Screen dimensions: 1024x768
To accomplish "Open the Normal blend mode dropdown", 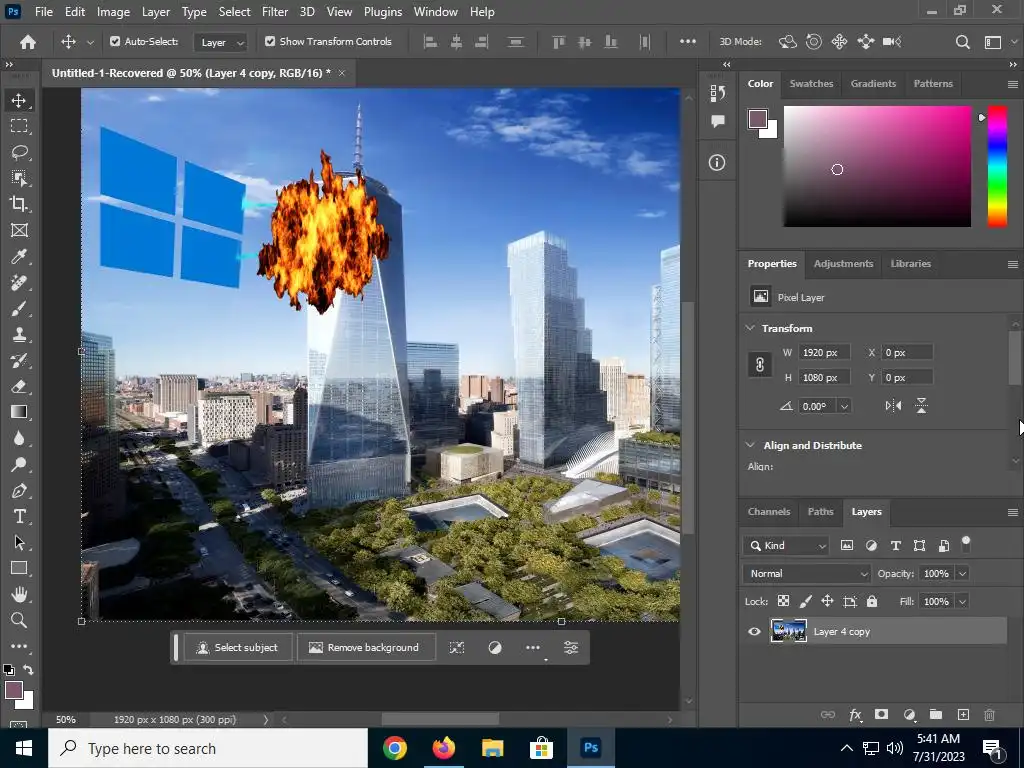I will coord(807,573).
